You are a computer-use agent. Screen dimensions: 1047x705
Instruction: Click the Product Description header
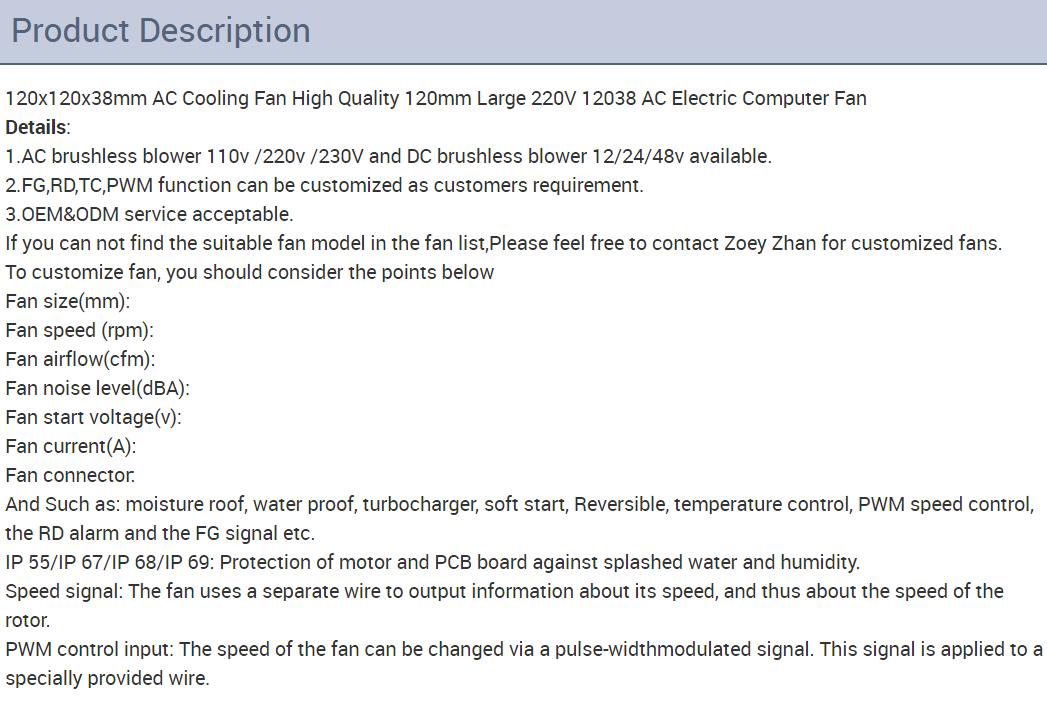point(161,31)
